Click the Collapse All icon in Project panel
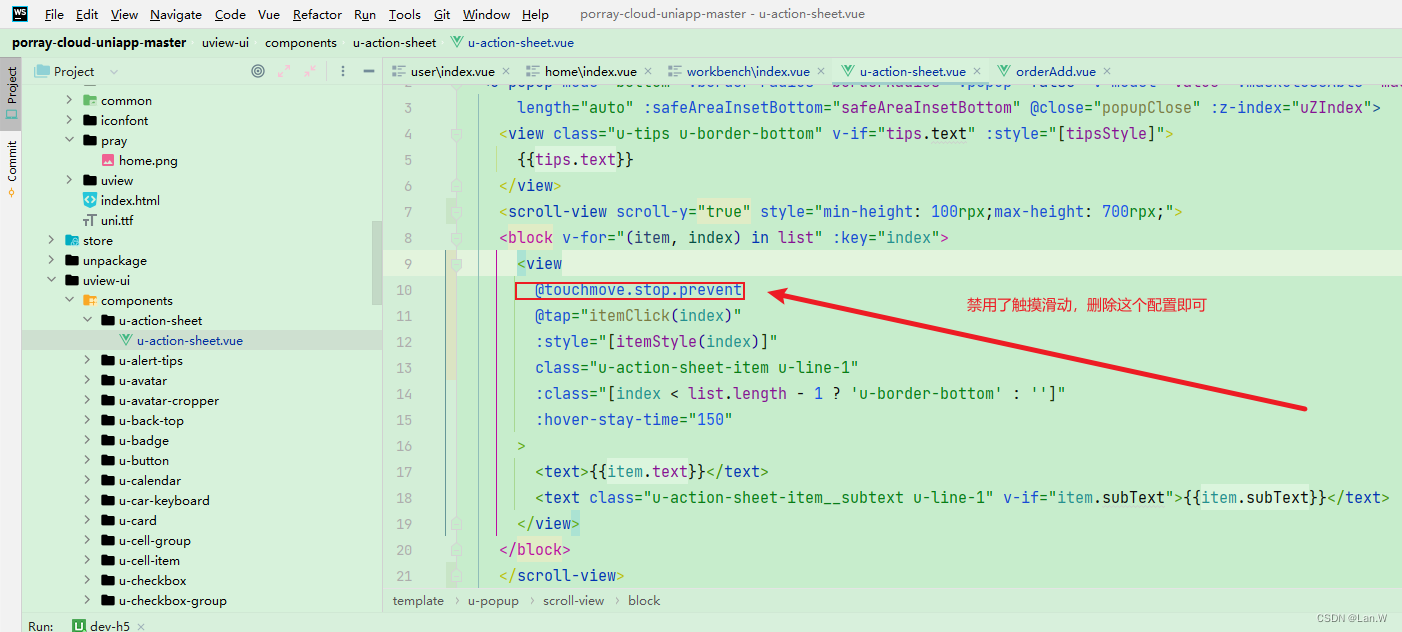The image size is (1402, 632). point(310,71)
